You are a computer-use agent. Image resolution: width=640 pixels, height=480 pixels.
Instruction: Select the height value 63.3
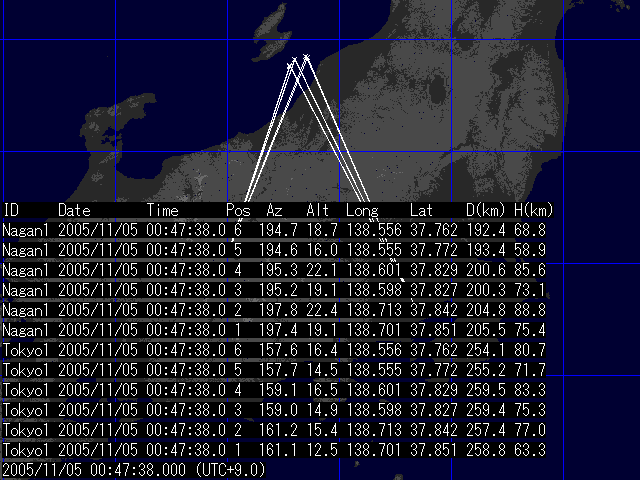(530, 450)
